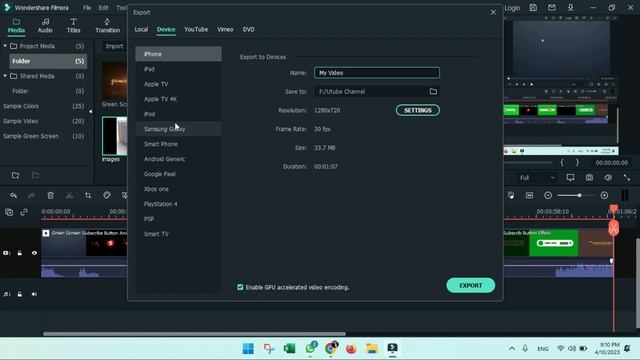
Task: Switch to the Vimeo export tab
Action: click(225, 29)
